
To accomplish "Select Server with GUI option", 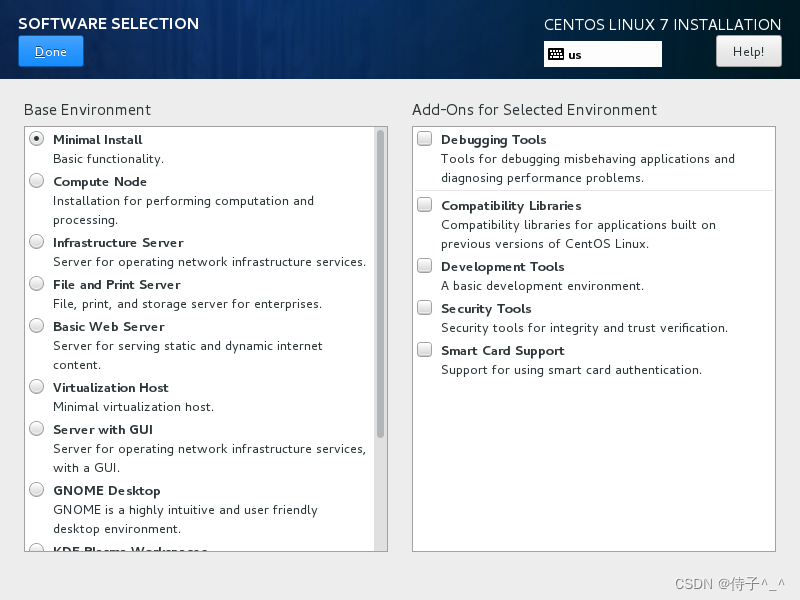I will [x=37, y=429].
